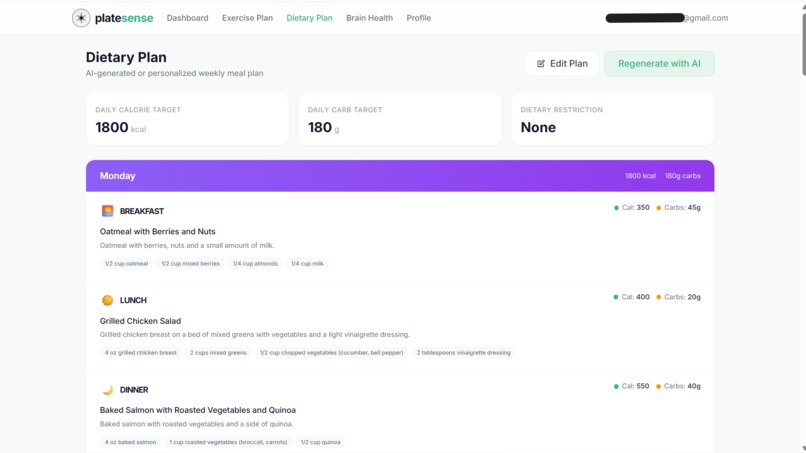Click the 1/2 cup oatmeal ingredient tag
Image resolution: width=806 pixels, height=453 pixels.
(126, 264)
